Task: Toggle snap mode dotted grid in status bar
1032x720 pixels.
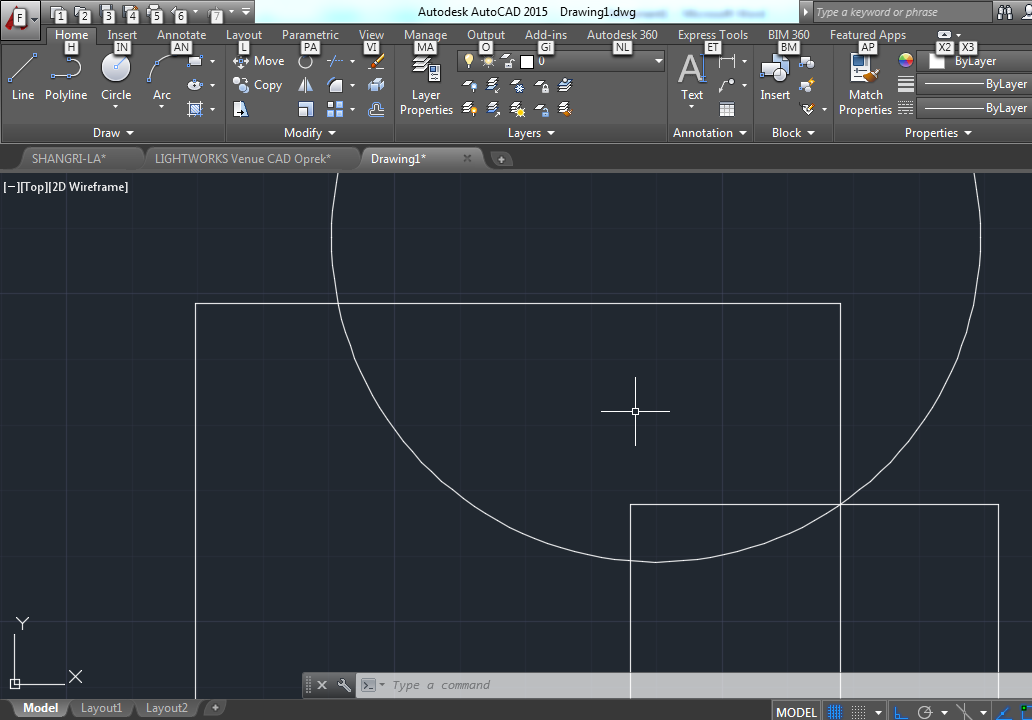Action: pyautogui.click(x=859, y=711)
